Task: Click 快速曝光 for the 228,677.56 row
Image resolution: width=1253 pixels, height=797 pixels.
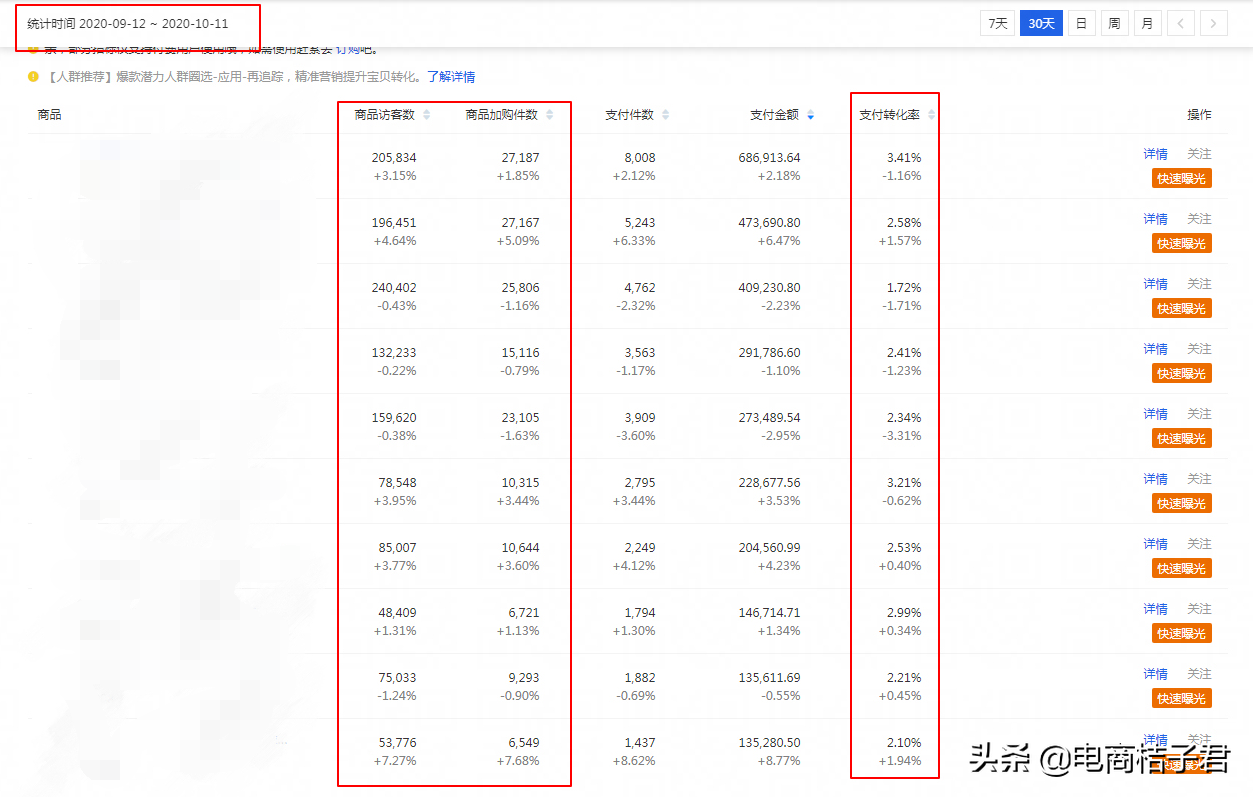Action: pos(1181,503)
